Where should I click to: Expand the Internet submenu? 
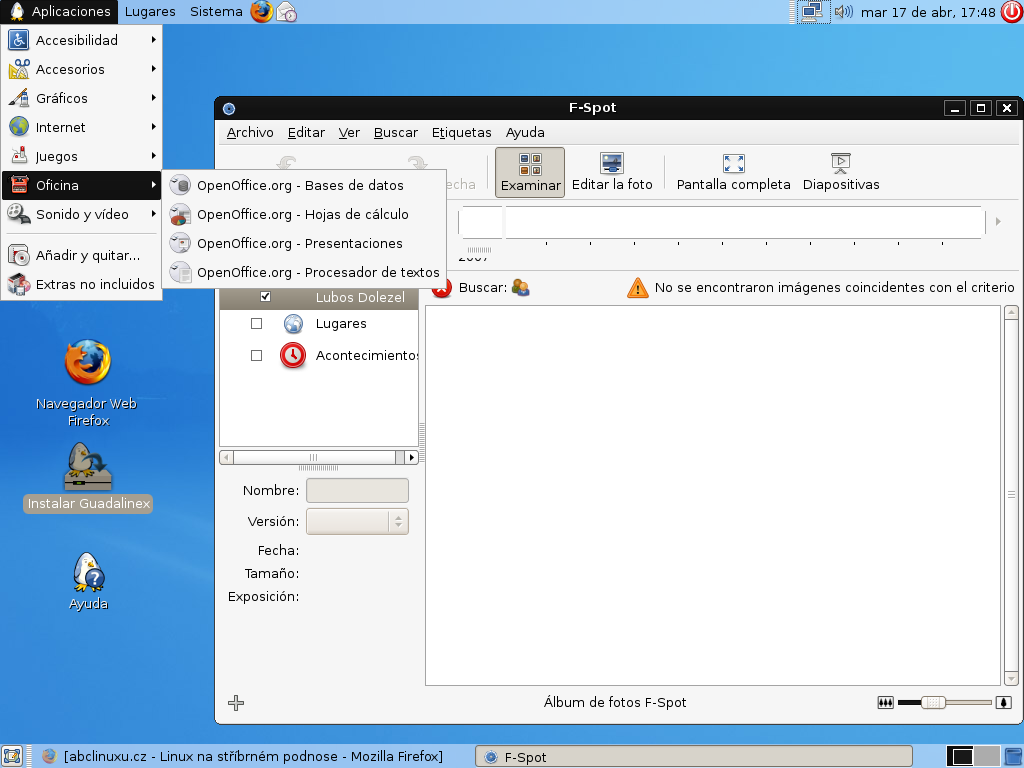point(81,127)
